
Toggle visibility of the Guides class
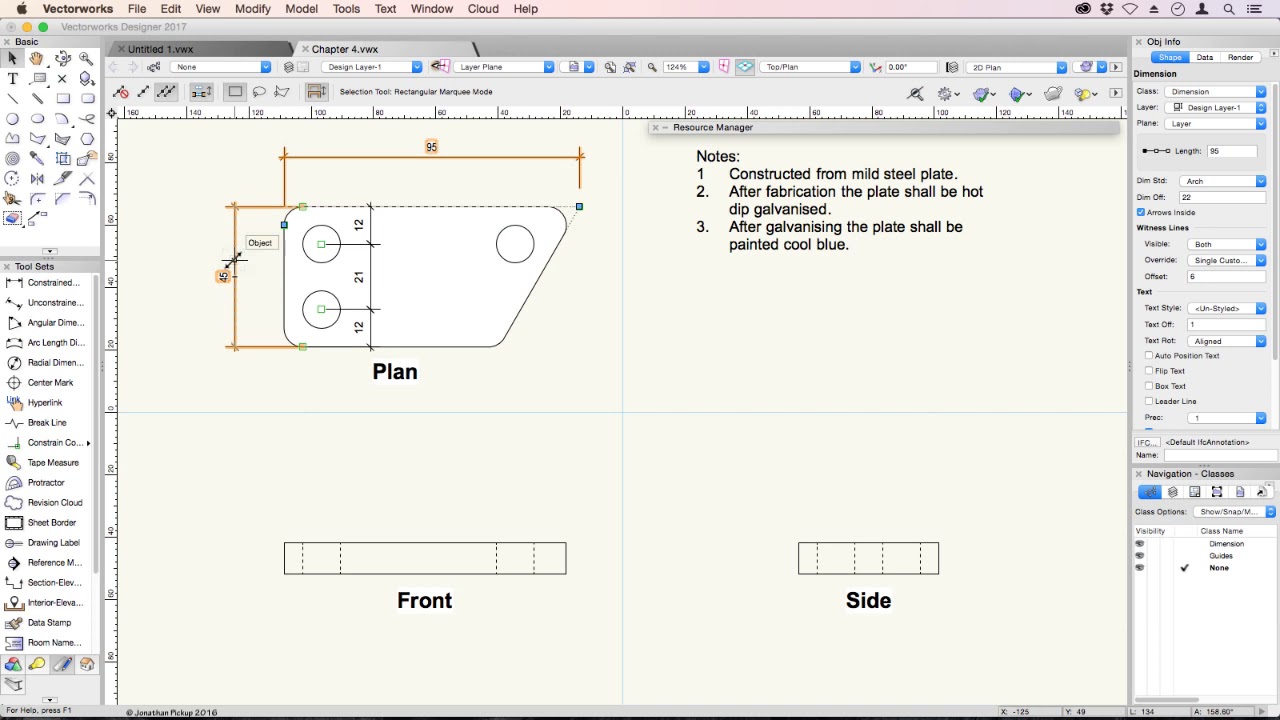tap(1139, 555)
